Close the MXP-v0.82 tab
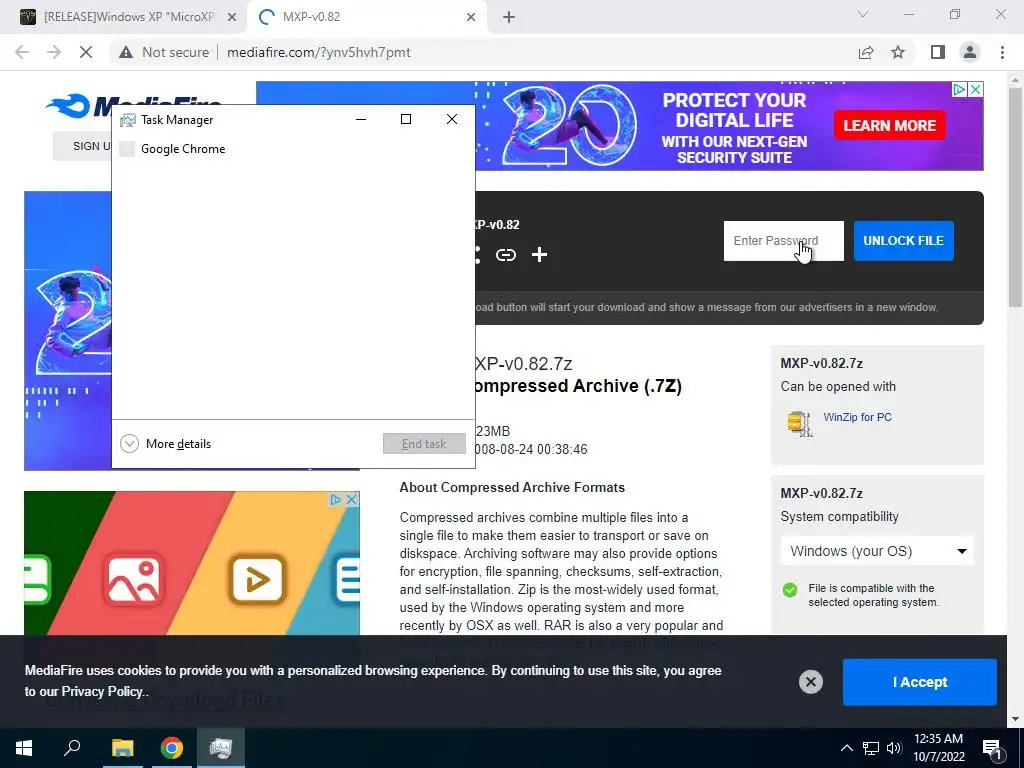The image size is (1024, 768). [x=471, y=17]
